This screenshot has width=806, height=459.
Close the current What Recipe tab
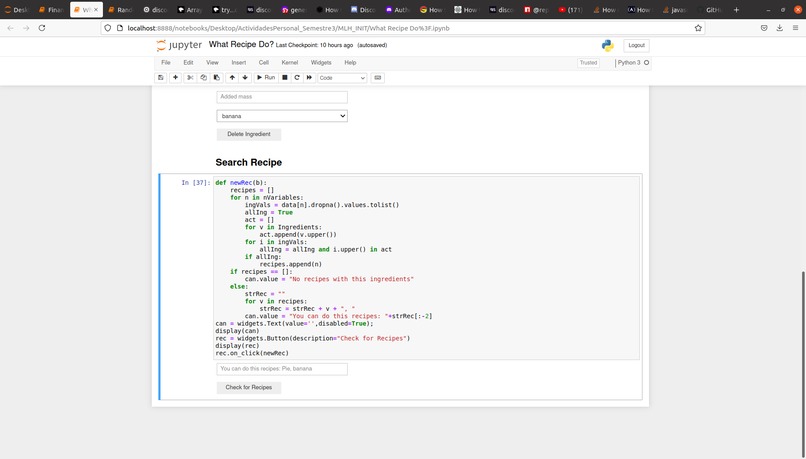96,10
